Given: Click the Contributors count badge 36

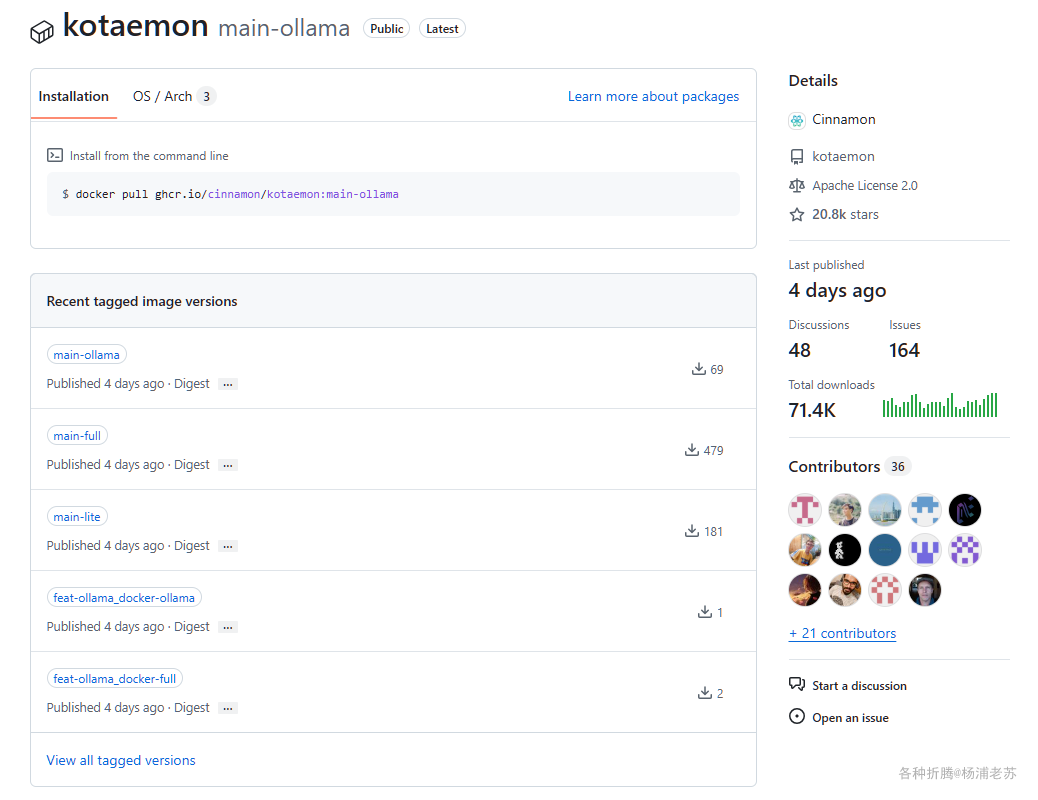Looking at the screenshot, I should [898, 466].
